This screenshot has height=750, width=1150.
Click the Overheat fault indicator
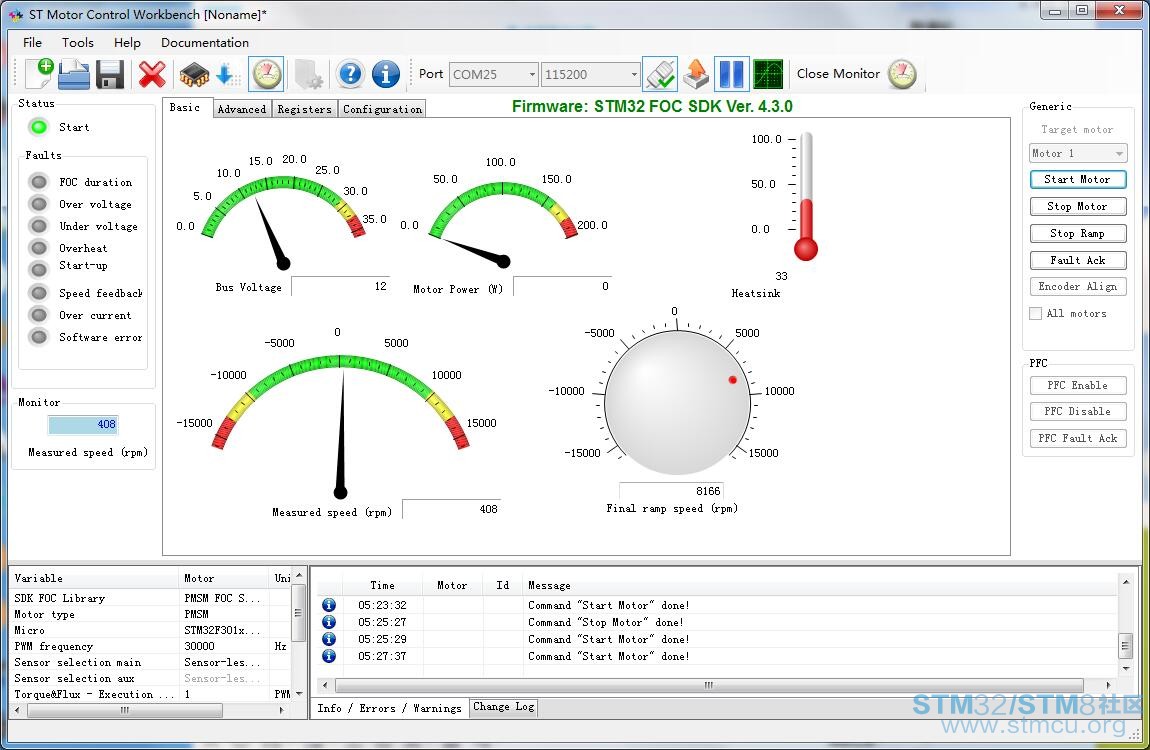[38, 248]
